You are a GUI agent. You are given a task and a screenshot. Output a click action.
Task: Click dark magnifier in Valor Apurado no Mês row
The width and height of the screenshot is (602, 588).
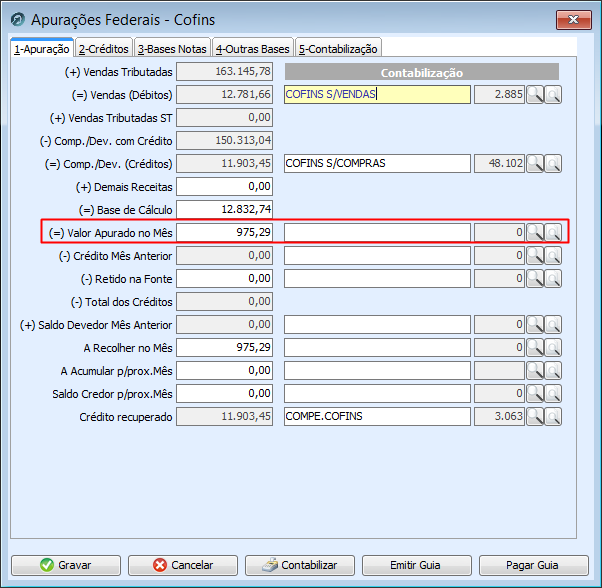pyautogui.click(x=535, y=233)
